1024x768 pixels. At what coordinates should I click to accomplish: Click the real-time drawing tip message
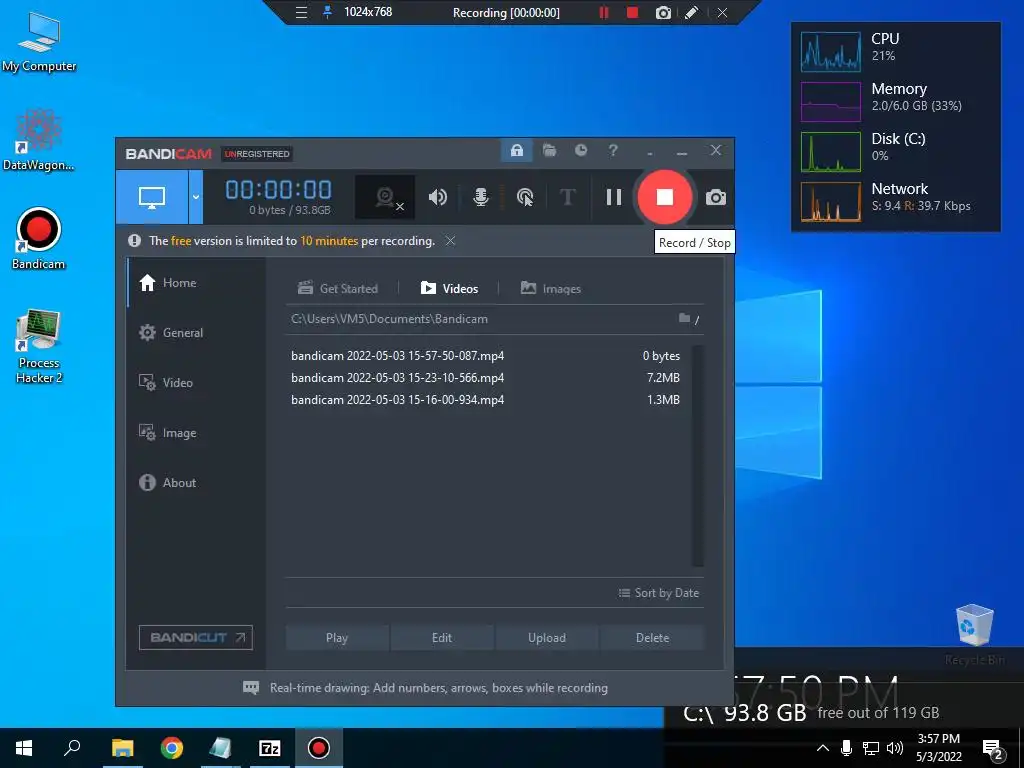coord(438,688)
